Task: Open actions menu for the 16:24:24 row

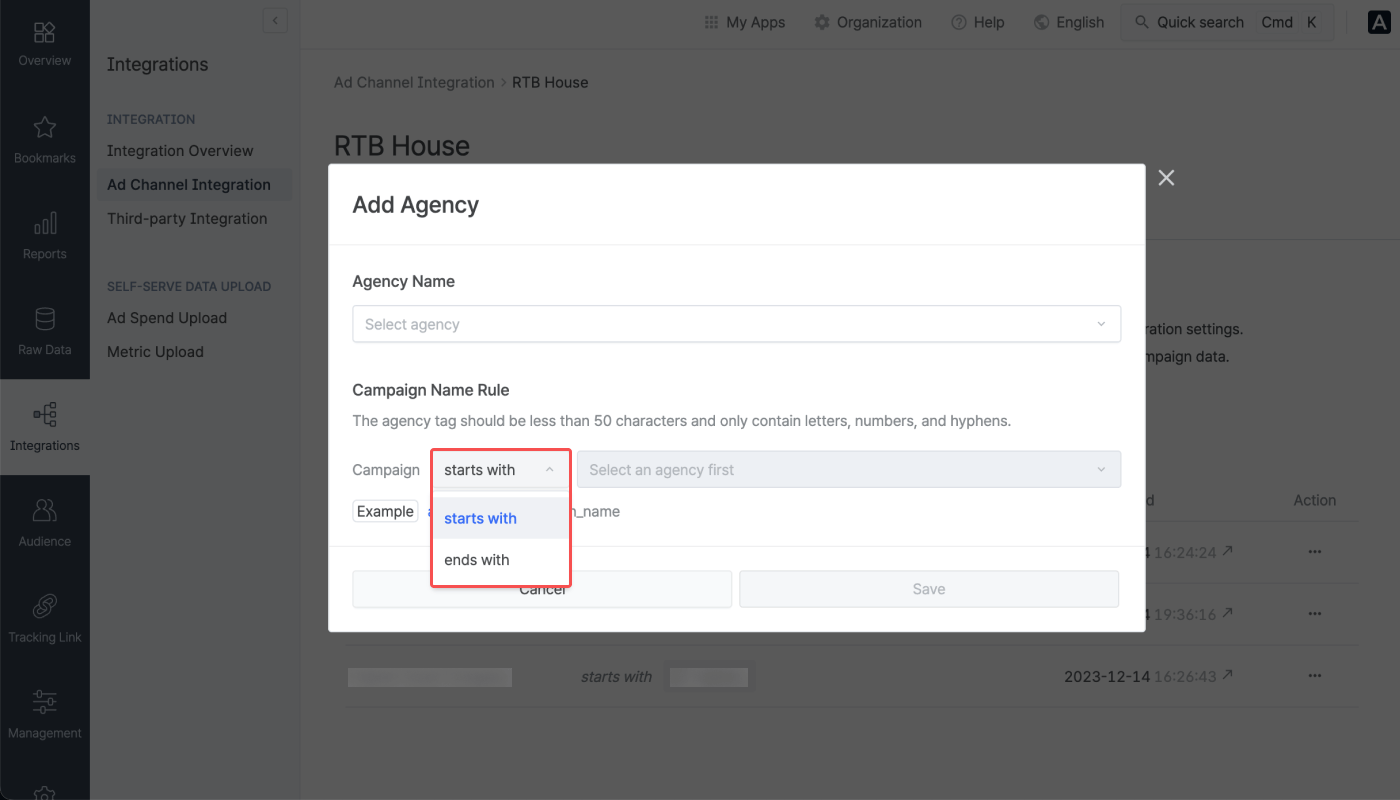Action: coord(1314,552)
